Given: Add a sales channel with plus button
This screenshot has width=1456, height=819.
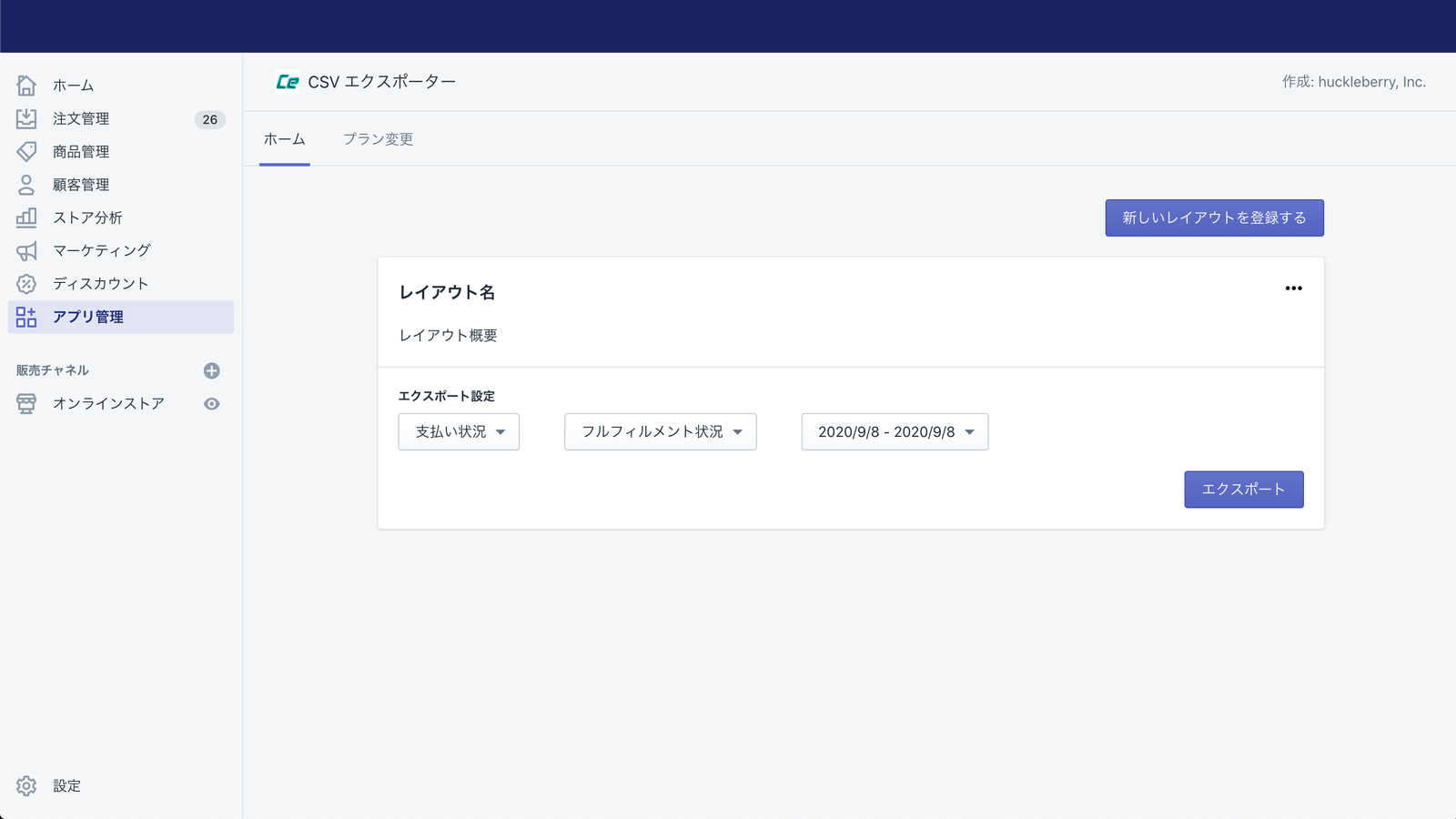Looking at the screenshot, I should 212,370.
